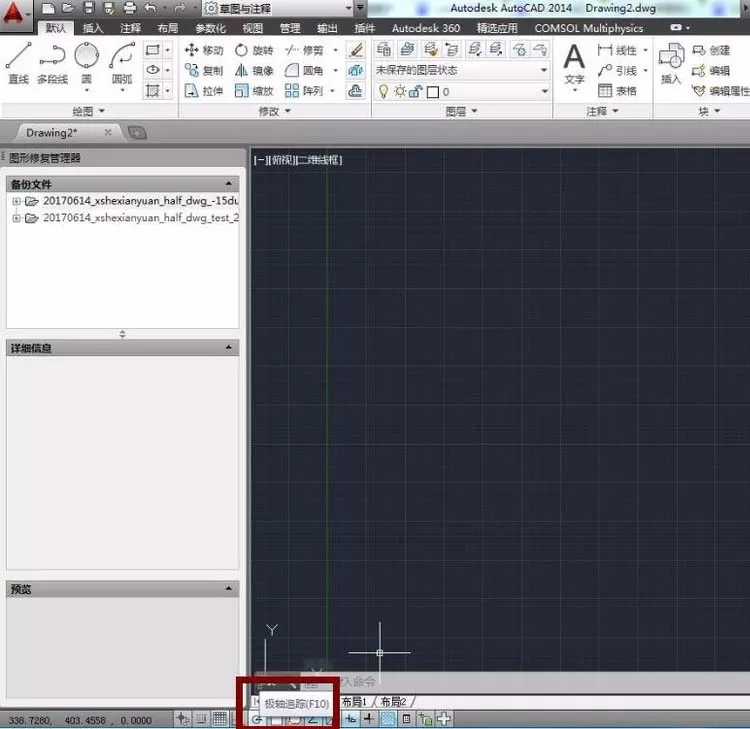Select the 拉伸 (Stretch) tool
The width and height of the screenshot is (750, 729).
tap(204, 91)
